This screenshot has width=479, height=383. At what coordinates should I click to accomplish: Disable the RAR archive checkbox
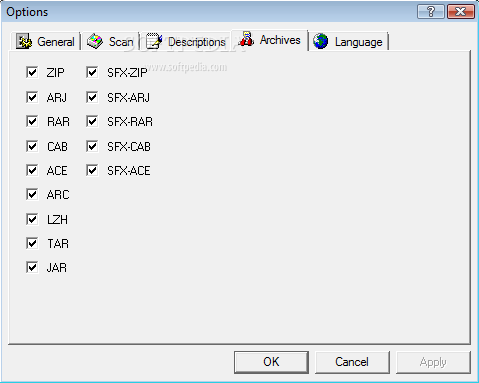[x=32, y=121]
